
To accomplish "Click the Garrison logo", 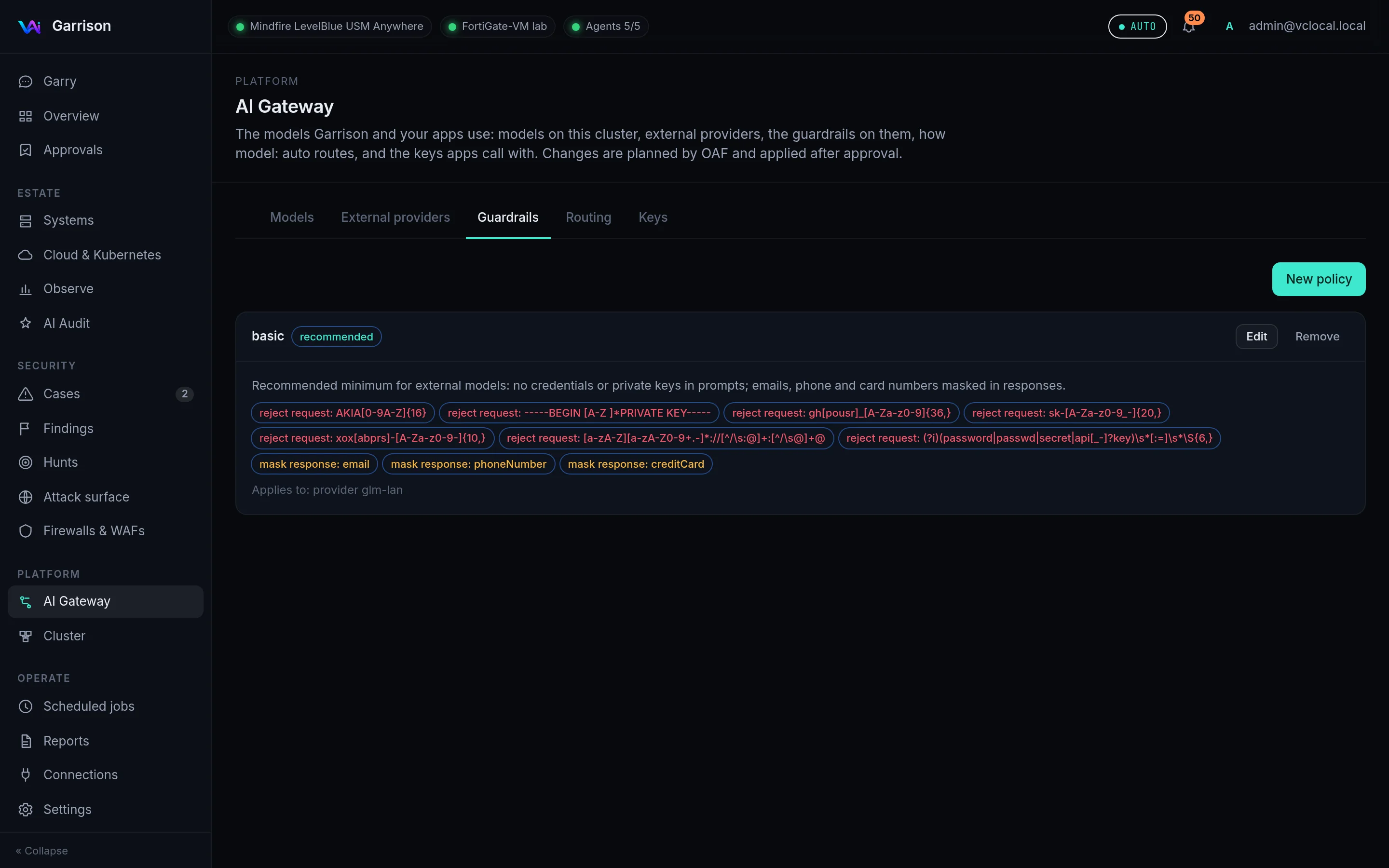I will point(29,26).
